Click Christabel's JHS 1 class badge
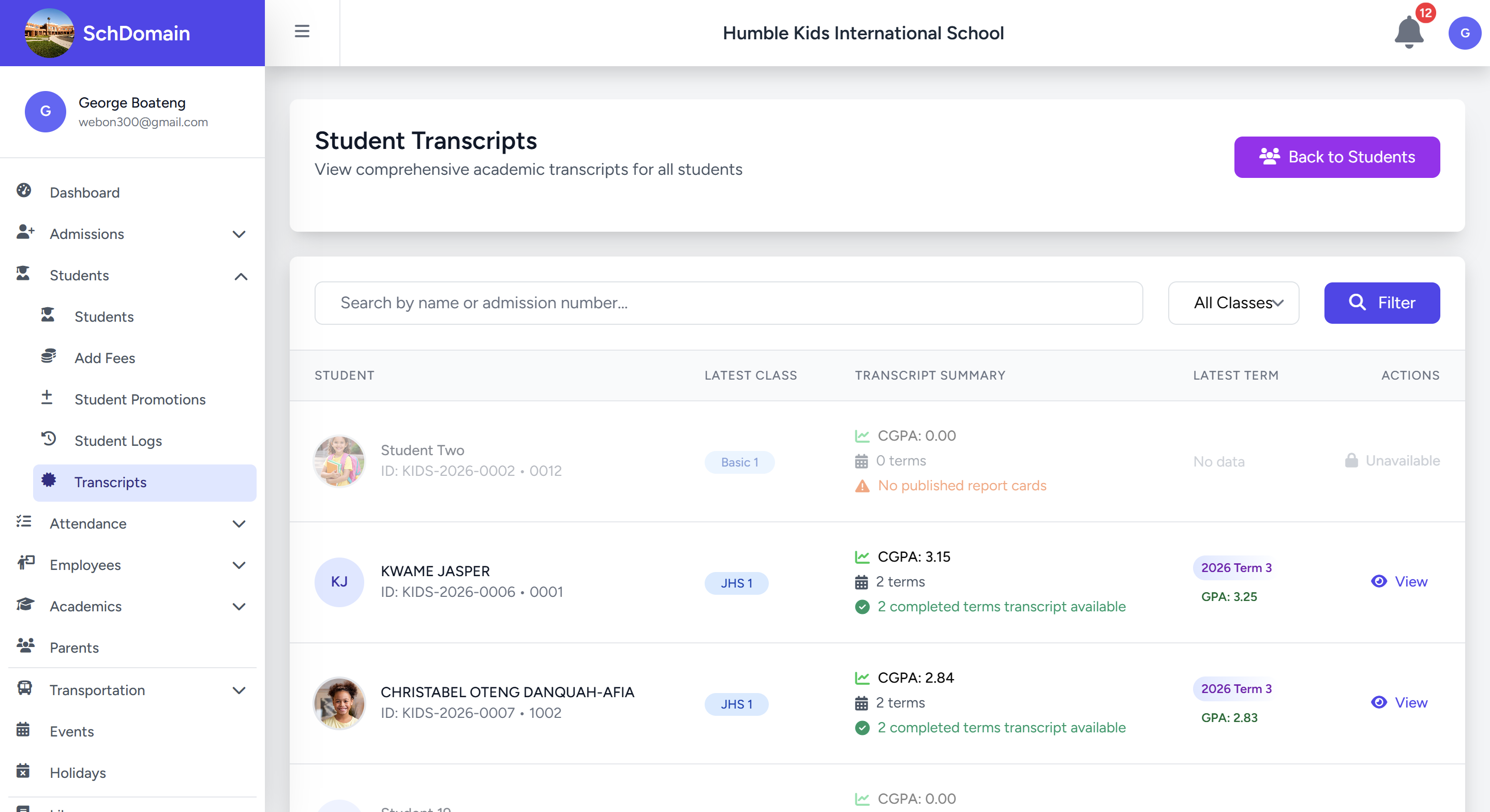 tap(736, 704)
